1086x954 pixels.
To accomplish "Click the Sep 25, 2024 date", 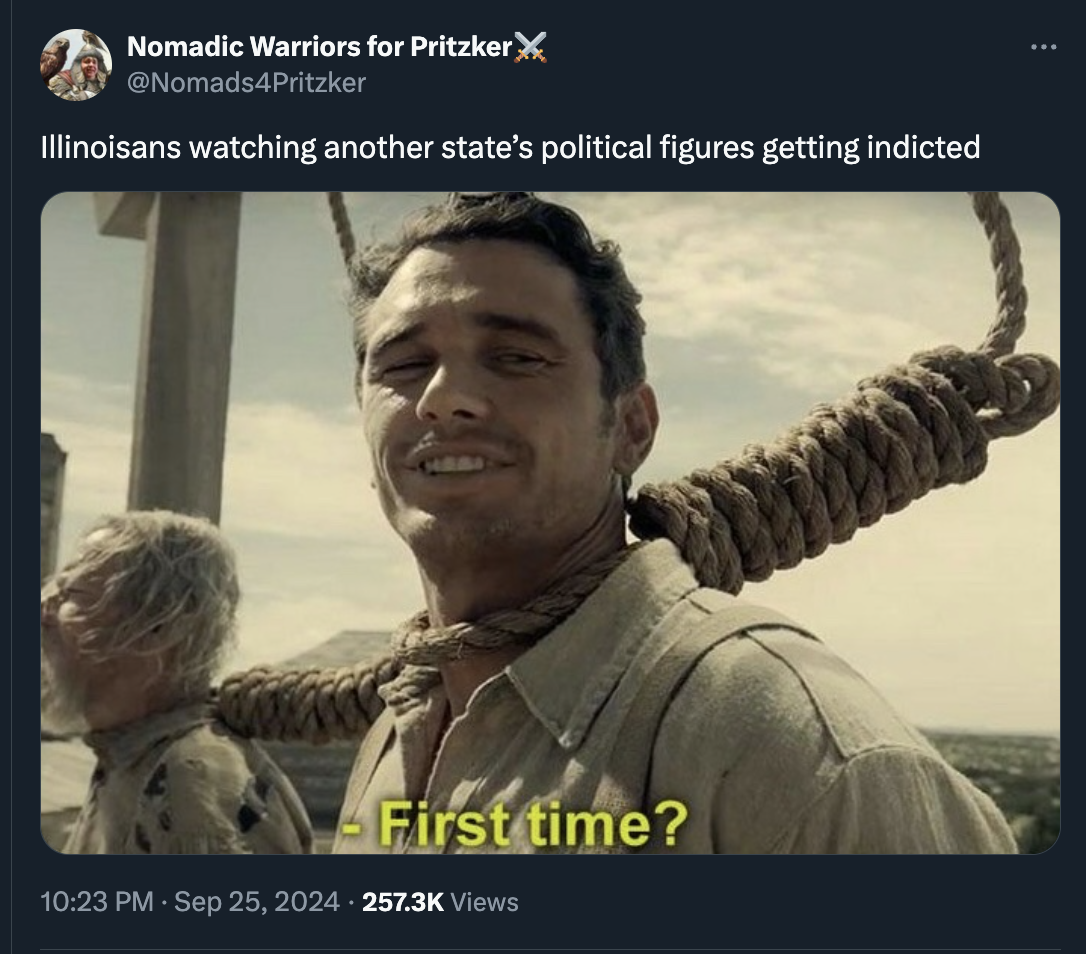I will coord(257,901).
